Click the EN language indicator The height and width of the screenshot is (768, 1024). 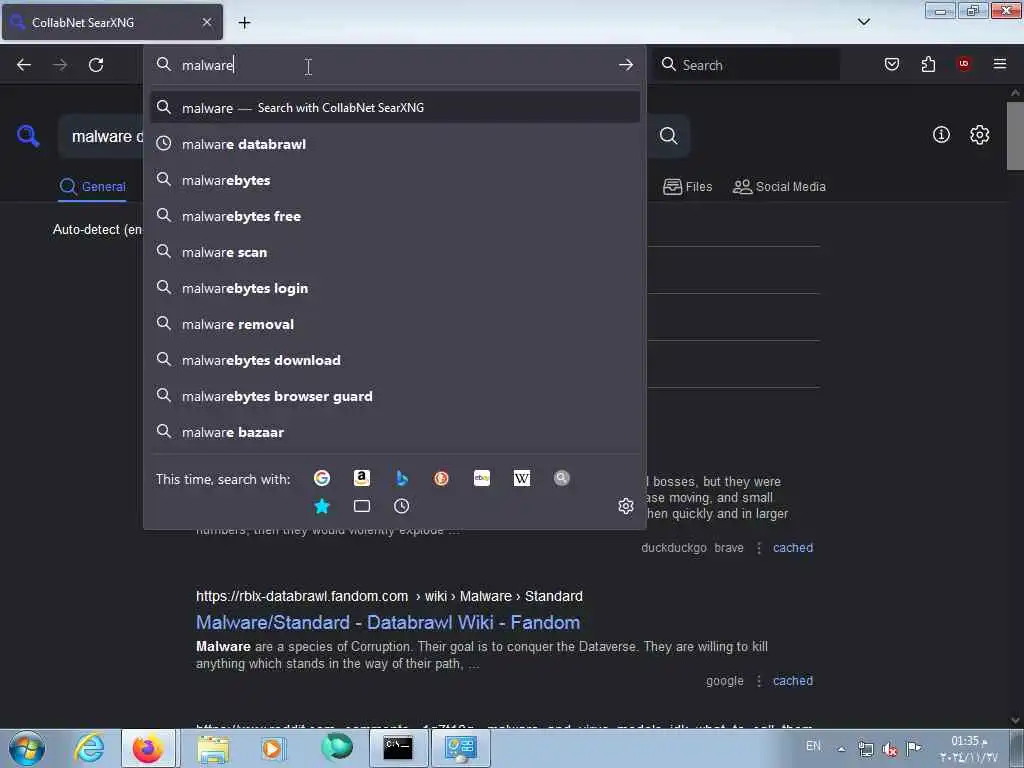coord(813,746)
